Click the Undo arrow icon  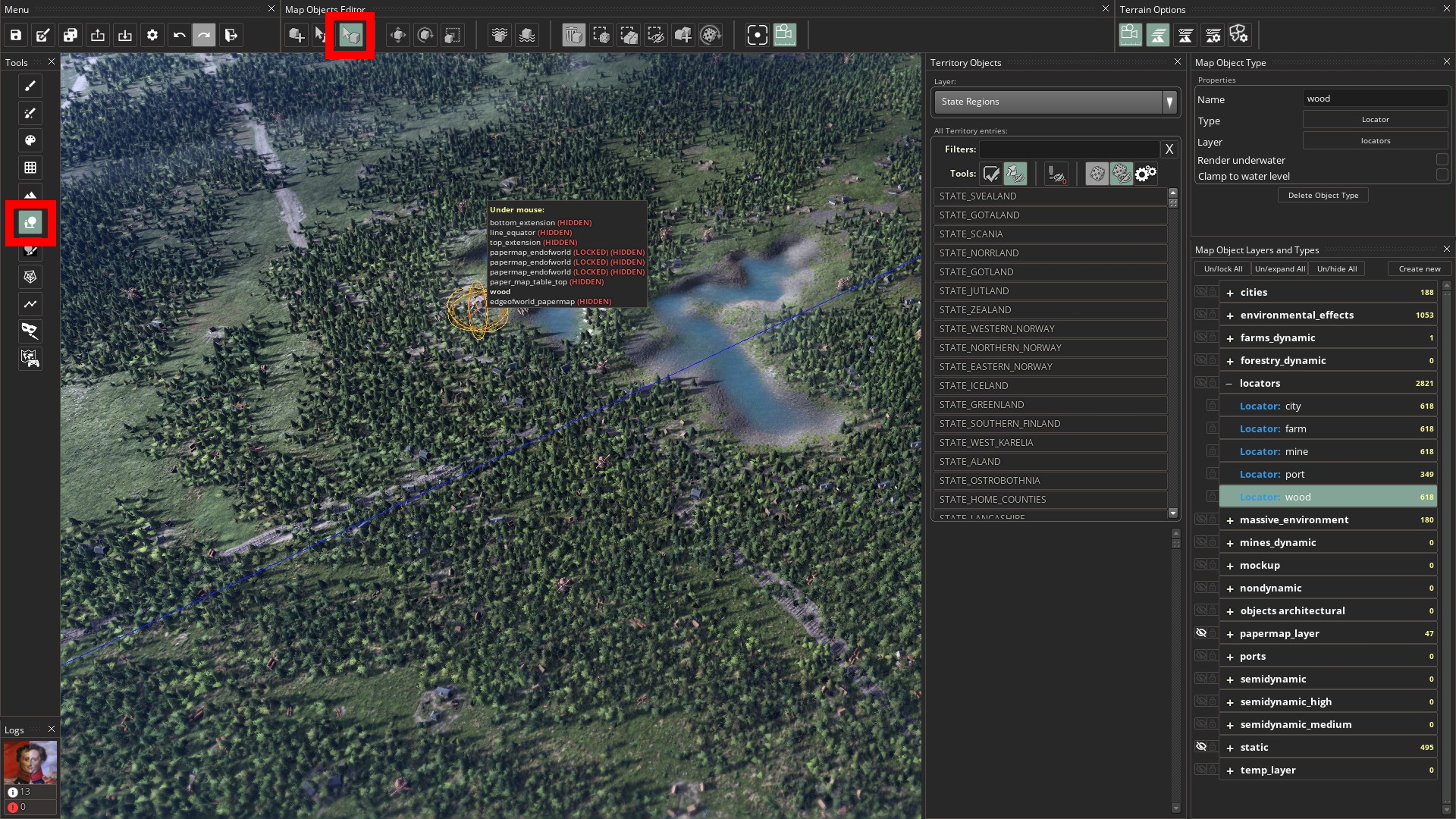coord(180,35)
